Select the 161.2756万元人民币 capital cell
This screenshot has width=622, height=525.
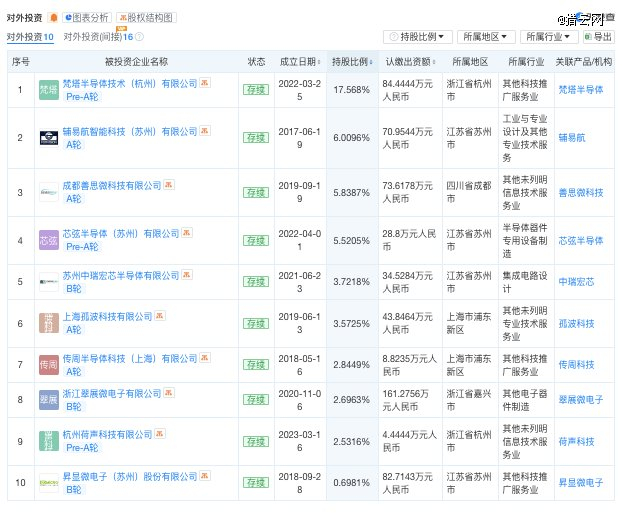point(410,400)
